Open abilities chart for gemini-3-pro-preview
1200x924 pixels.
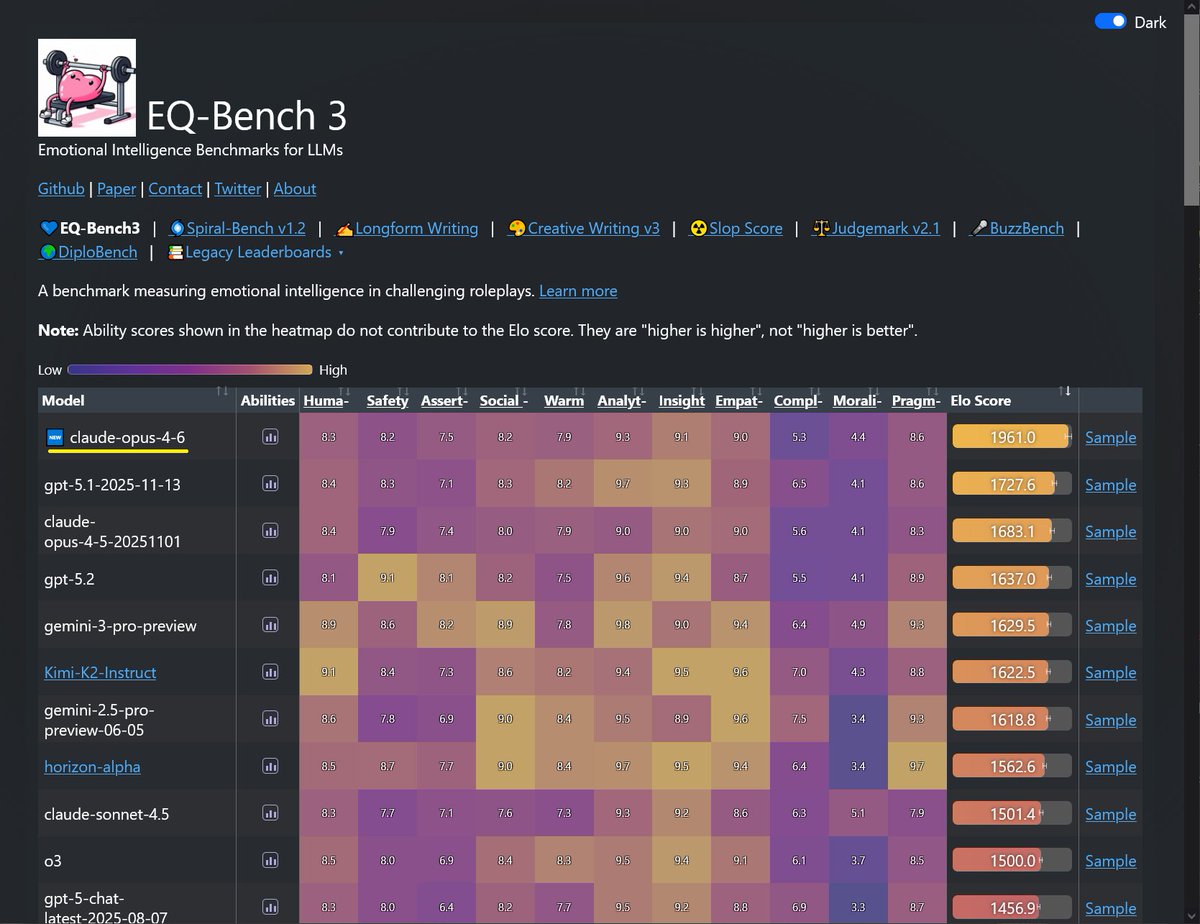point(268,624)
